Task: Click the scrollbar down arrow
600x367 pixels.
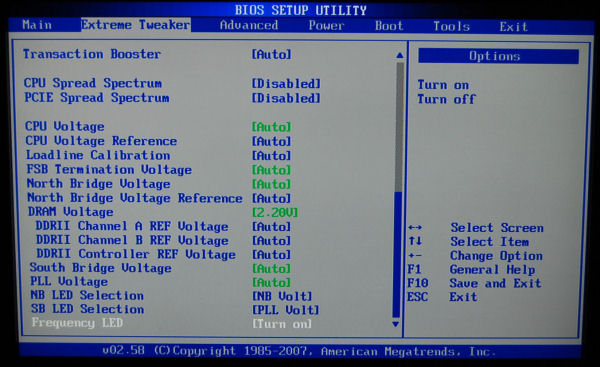Action: pos(396,324)
